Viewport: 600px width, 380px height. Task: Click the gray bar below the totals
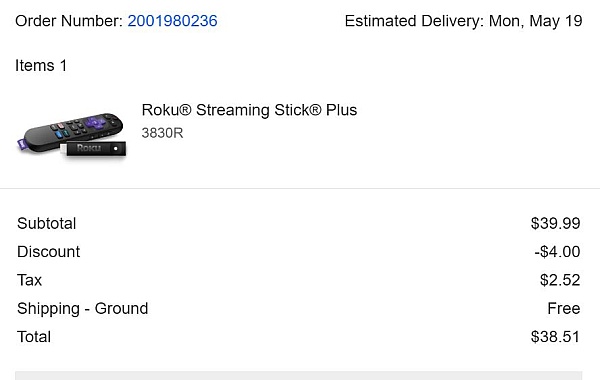(x=298, y=375)
